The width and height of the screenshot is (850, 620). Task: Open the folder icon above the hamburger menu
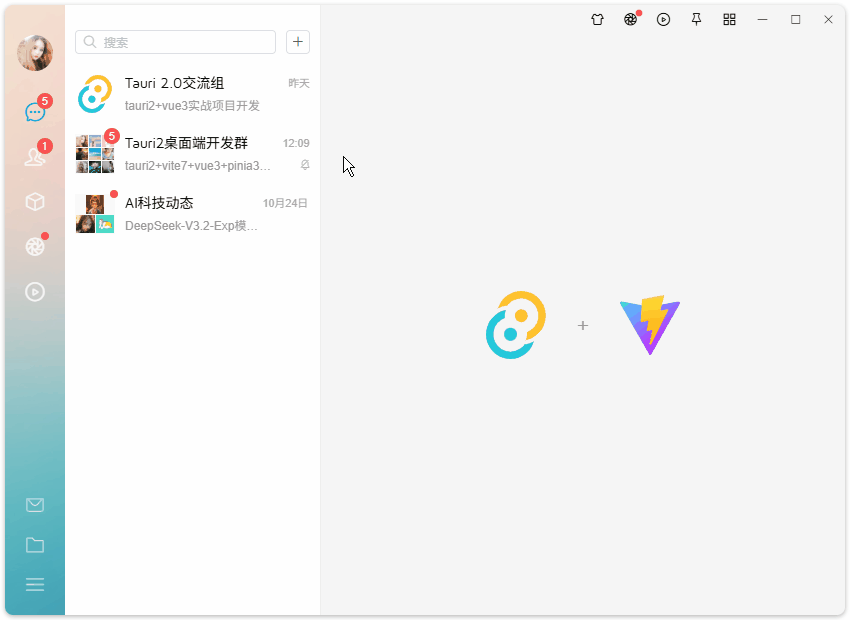35,544
